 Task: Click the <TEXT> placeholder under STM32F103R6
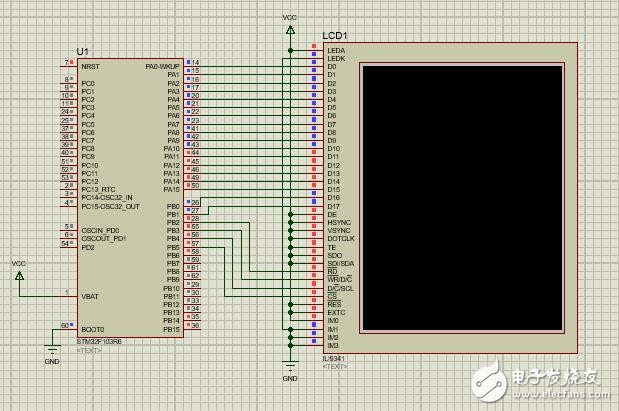pyautogui.click(x=89, y=350)
